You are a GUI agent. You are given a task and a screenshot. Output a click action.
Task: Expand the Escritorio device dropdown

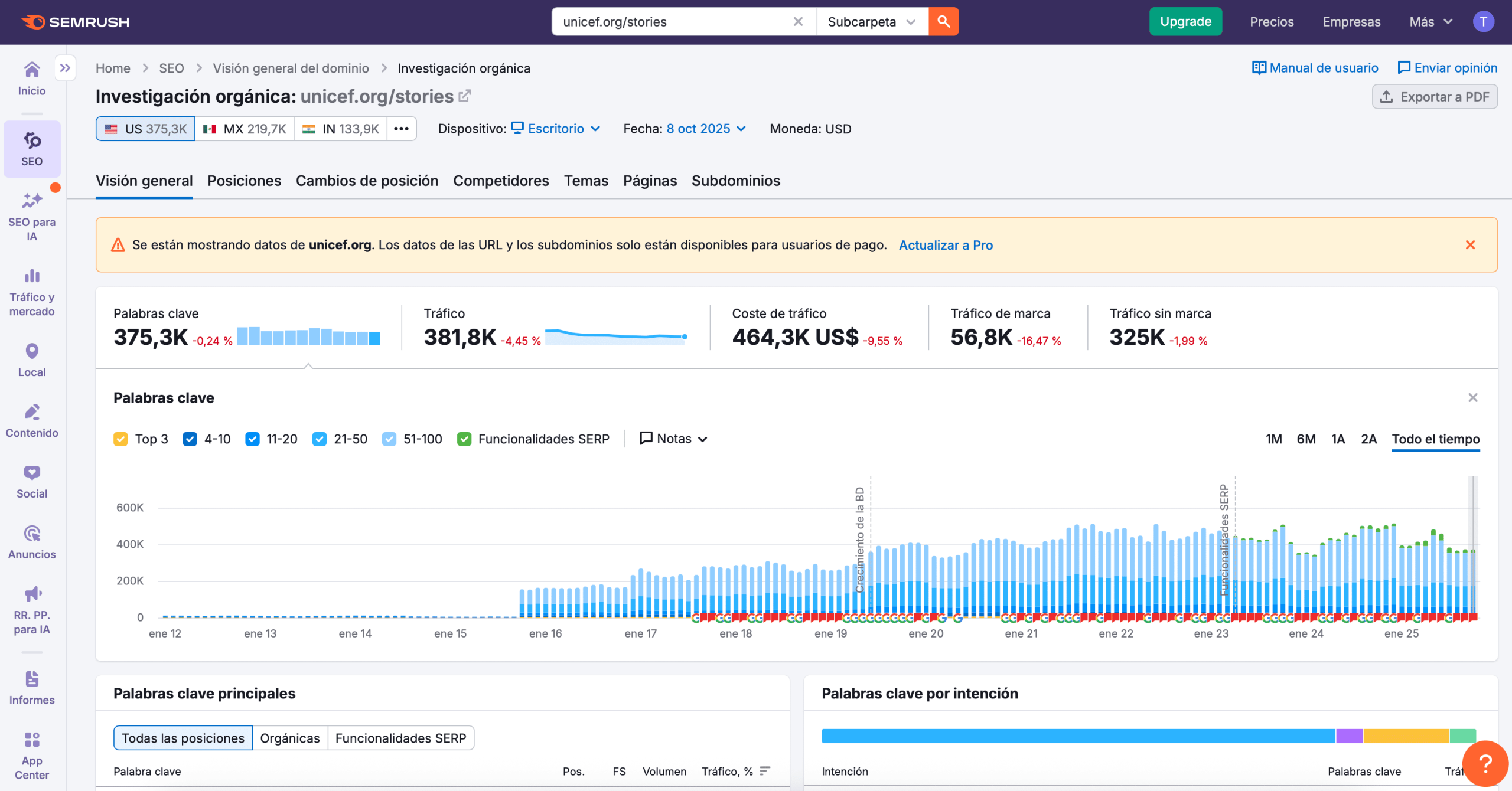point(556,129)
